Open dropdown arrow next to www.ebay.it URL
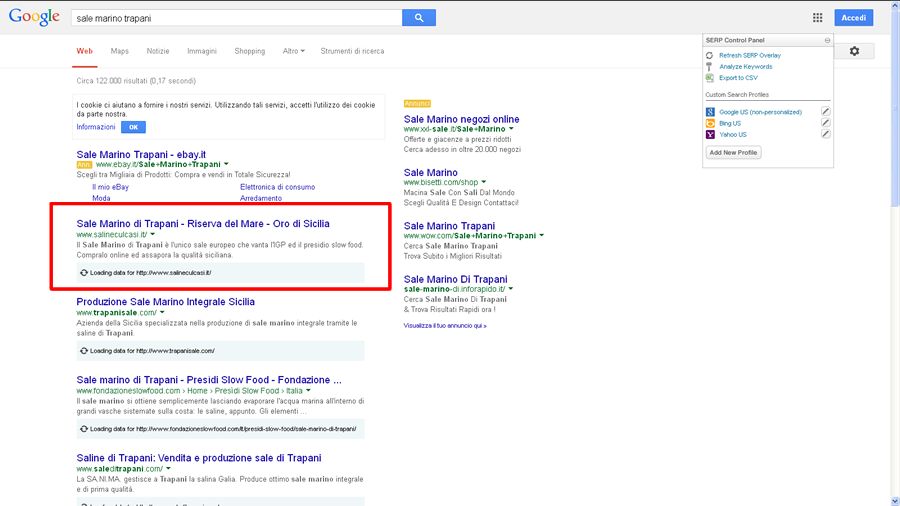This screenshot has width=900, height=506. [x=226, y=164]
